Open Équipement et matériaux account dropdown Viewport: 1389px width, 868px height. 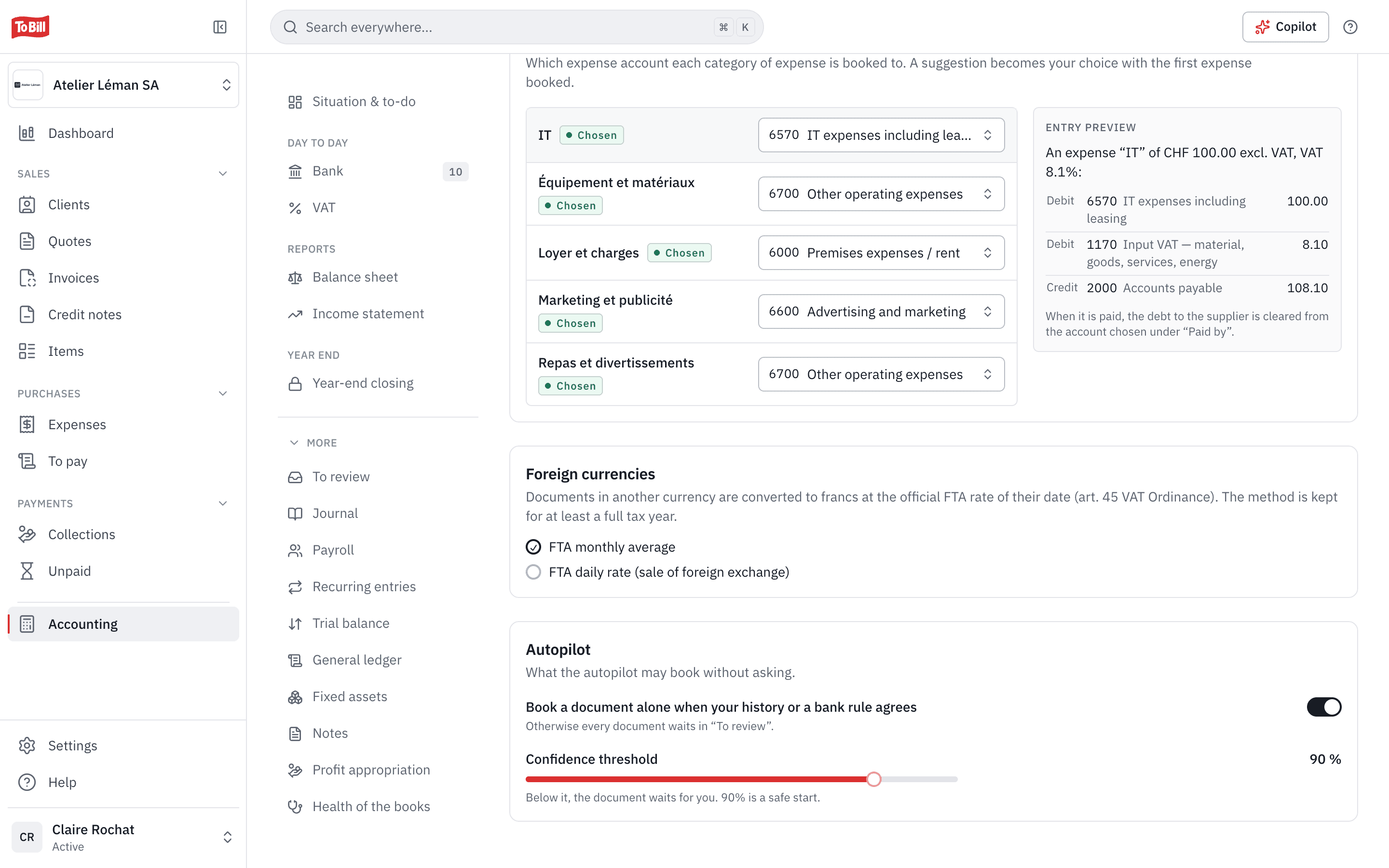(881, 194)
